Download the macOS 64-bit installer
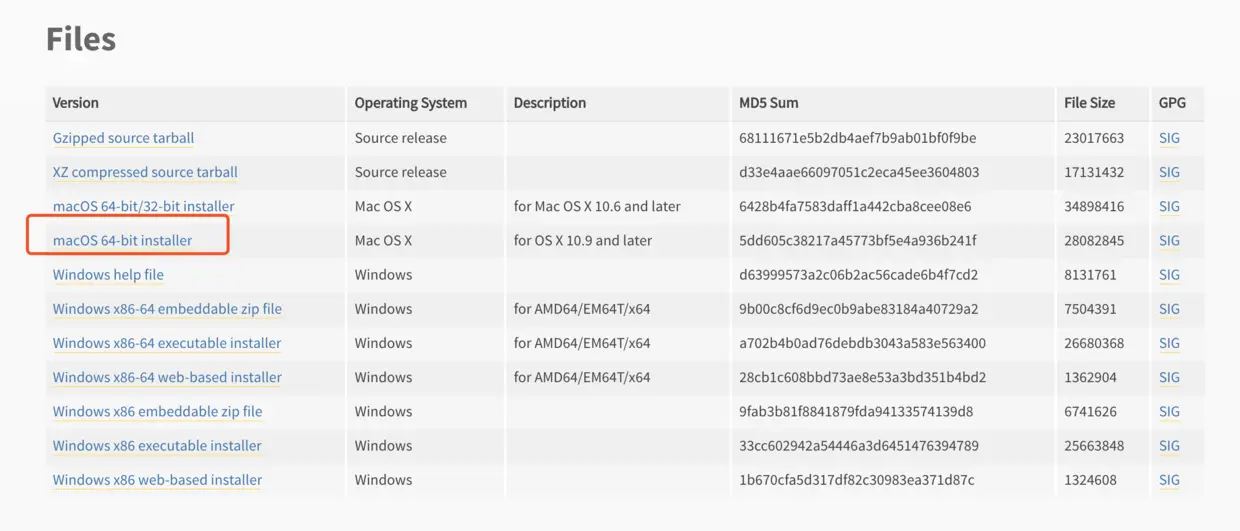The width and height of the screenshot is (1240, 531). tap(122, 240)
